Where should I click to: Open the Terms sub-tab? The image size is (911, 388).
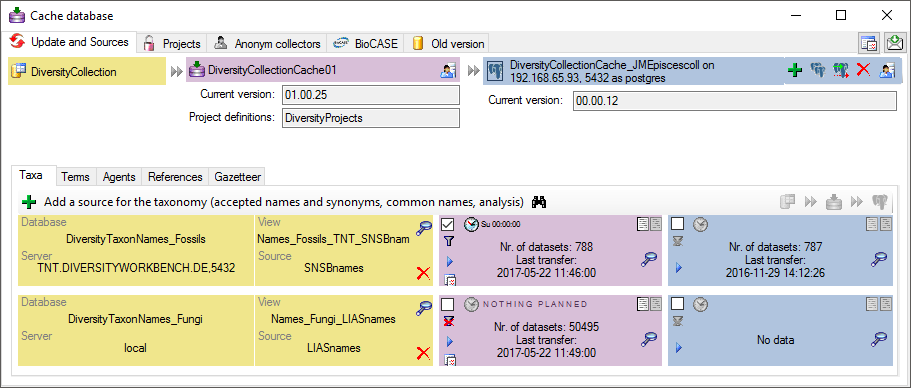pos(76,177)
